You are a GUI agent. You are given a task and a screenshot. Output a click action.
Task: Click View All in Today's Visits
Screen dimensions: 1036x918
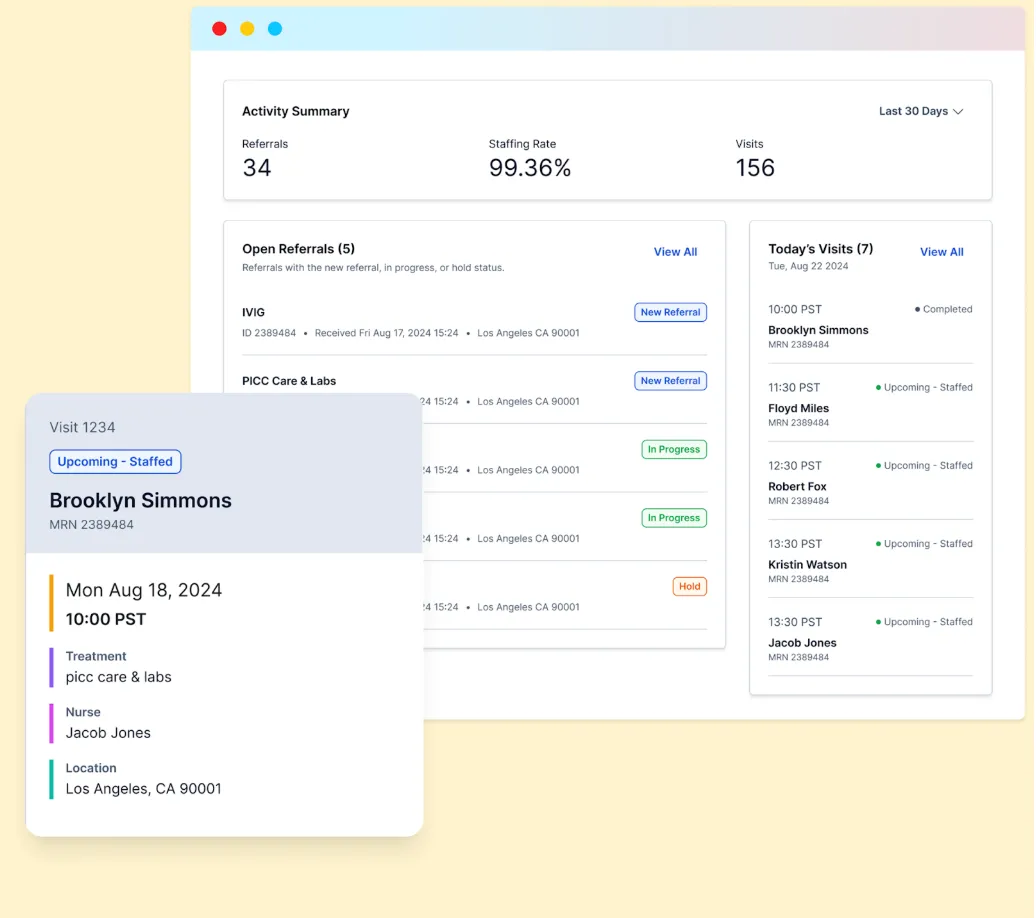(941, 252)
